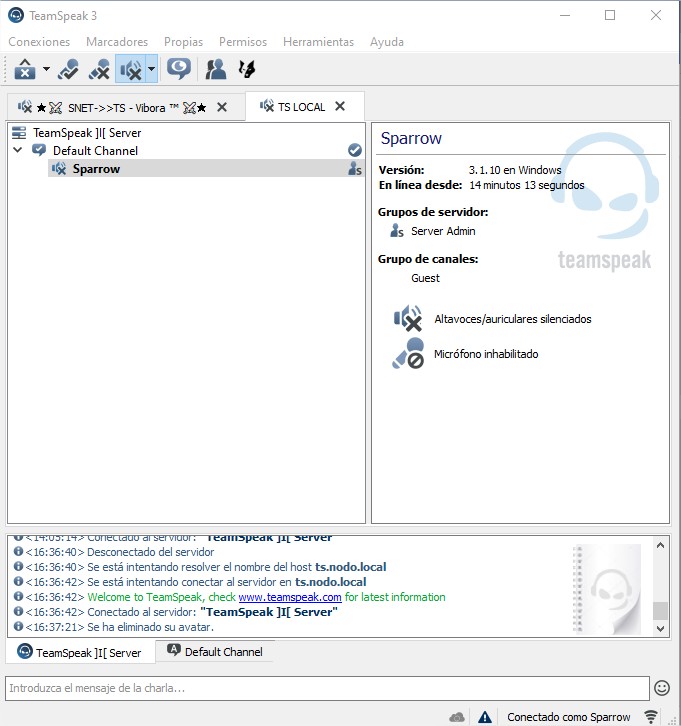The width and height of the screenshot is (681, 726).
Task: Click 'Server Admin' group text
Action: [x=443, y=231]
